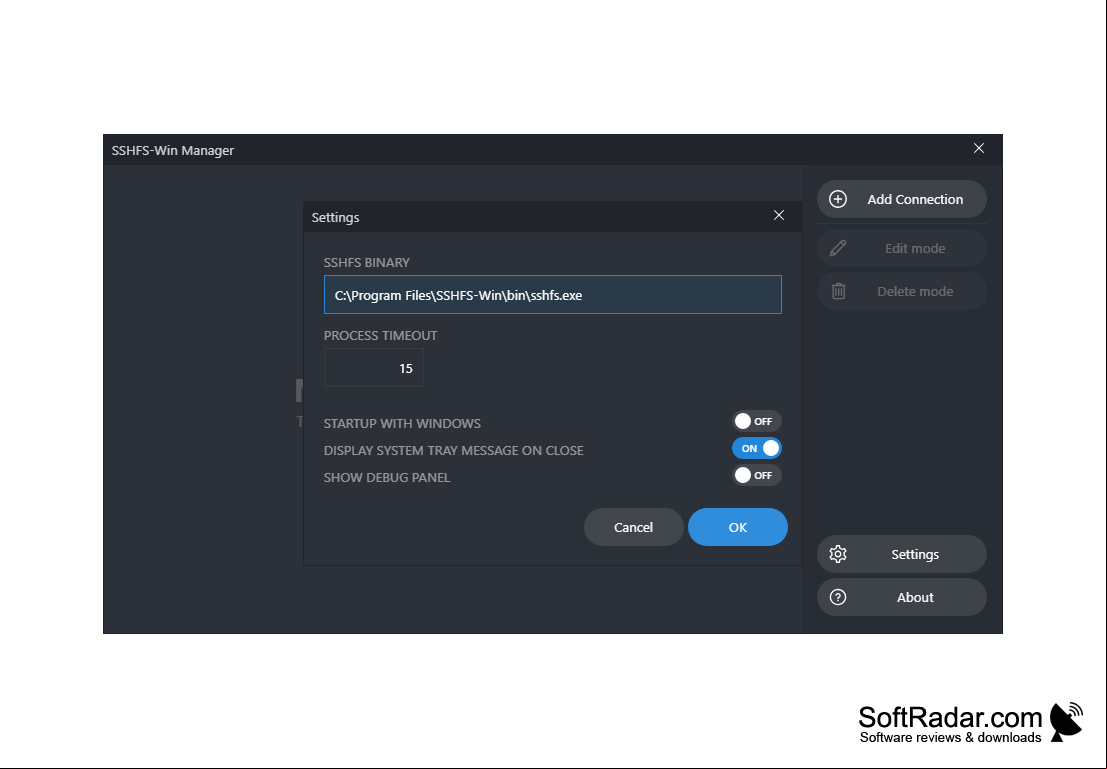Image resolution: width=1107 pixels, height=769 pixels.
Task: Close the SSHFS-Win Manager window
Action: click(979, 148)
